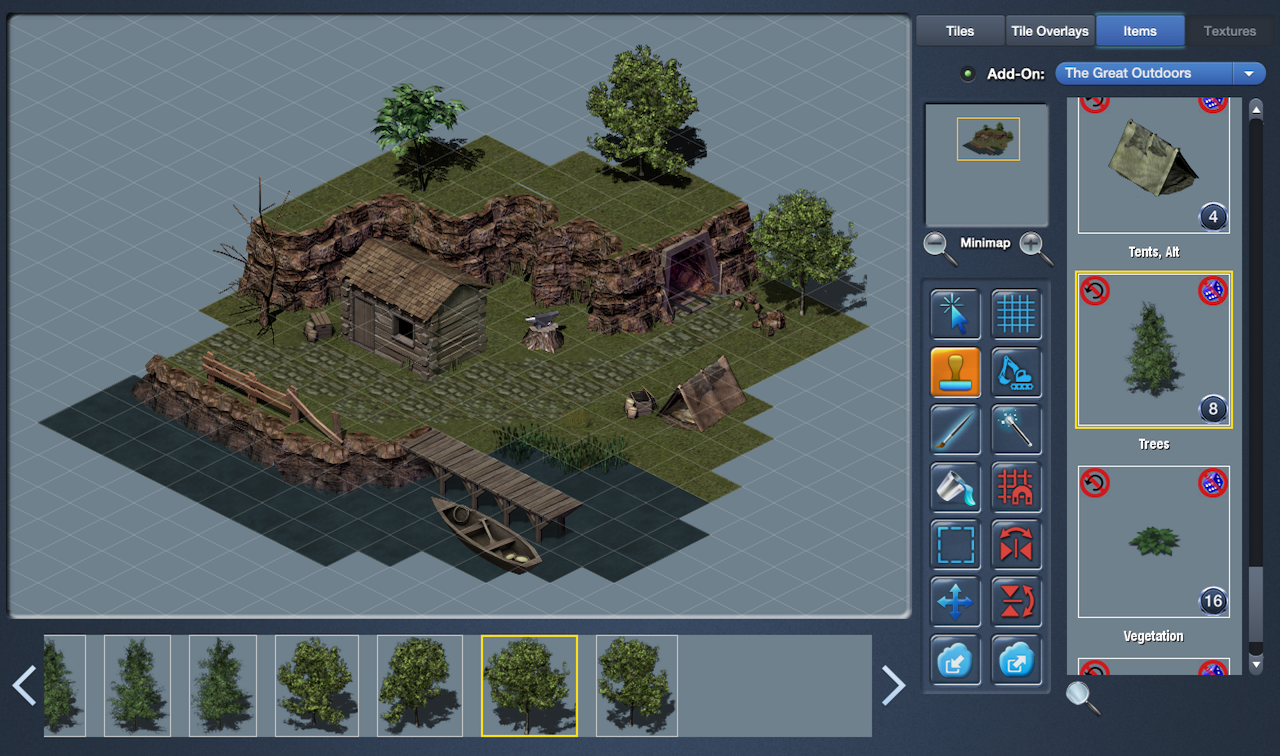
Task: Zoom in the minimap
Action: tap(1036, 246)
